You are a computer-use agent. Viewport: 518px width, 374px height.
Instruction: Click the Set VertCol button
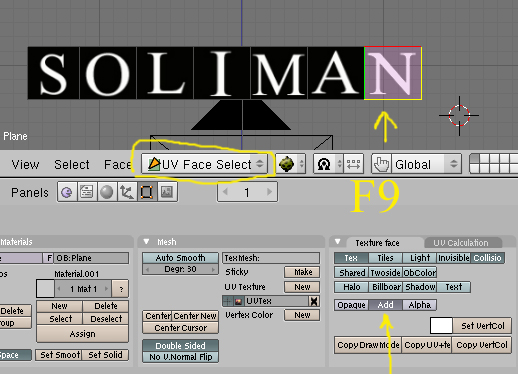click(x=482, y=326)
